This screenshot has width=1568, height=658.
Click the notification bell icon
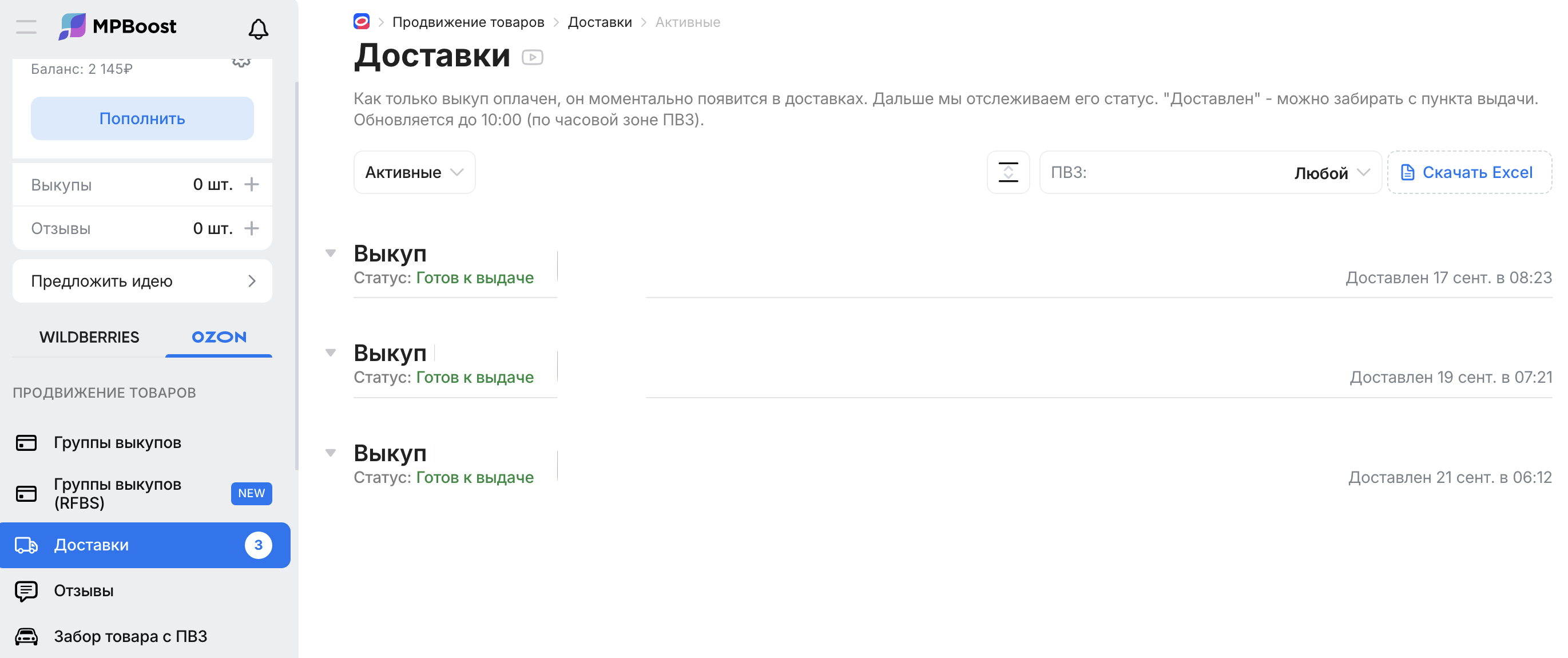coord(258,29)
